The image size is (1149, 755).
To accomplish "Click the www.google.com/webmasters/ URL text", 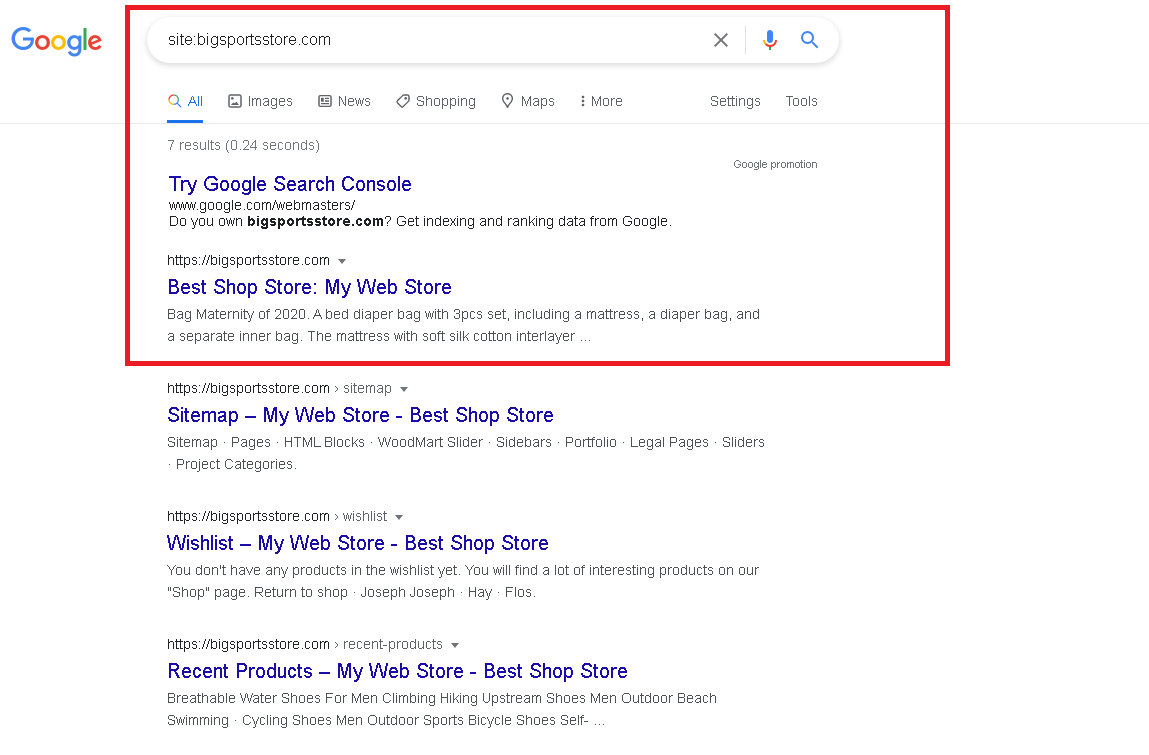I will pos(262,205).
